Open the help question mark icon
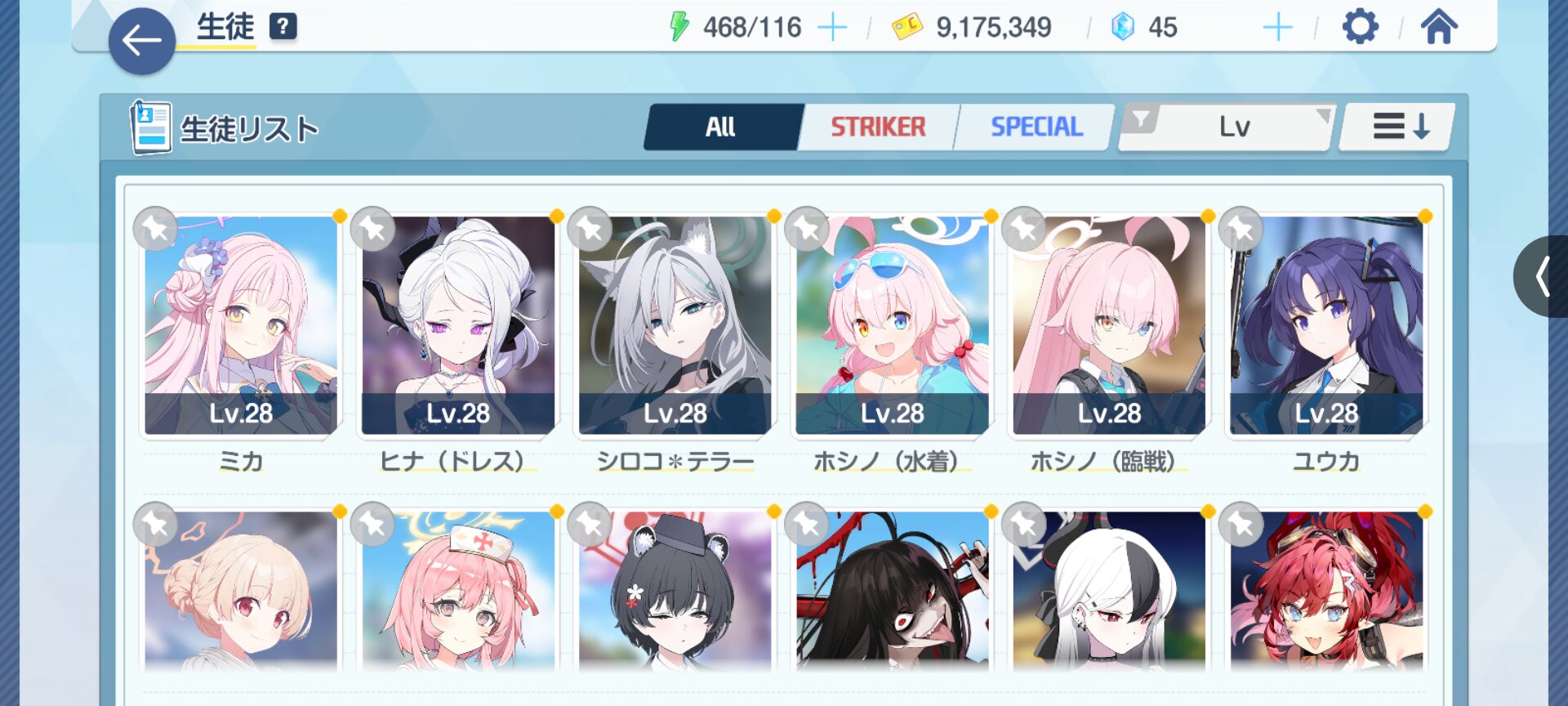This screenshot has height=706, width=1568. 283,26
